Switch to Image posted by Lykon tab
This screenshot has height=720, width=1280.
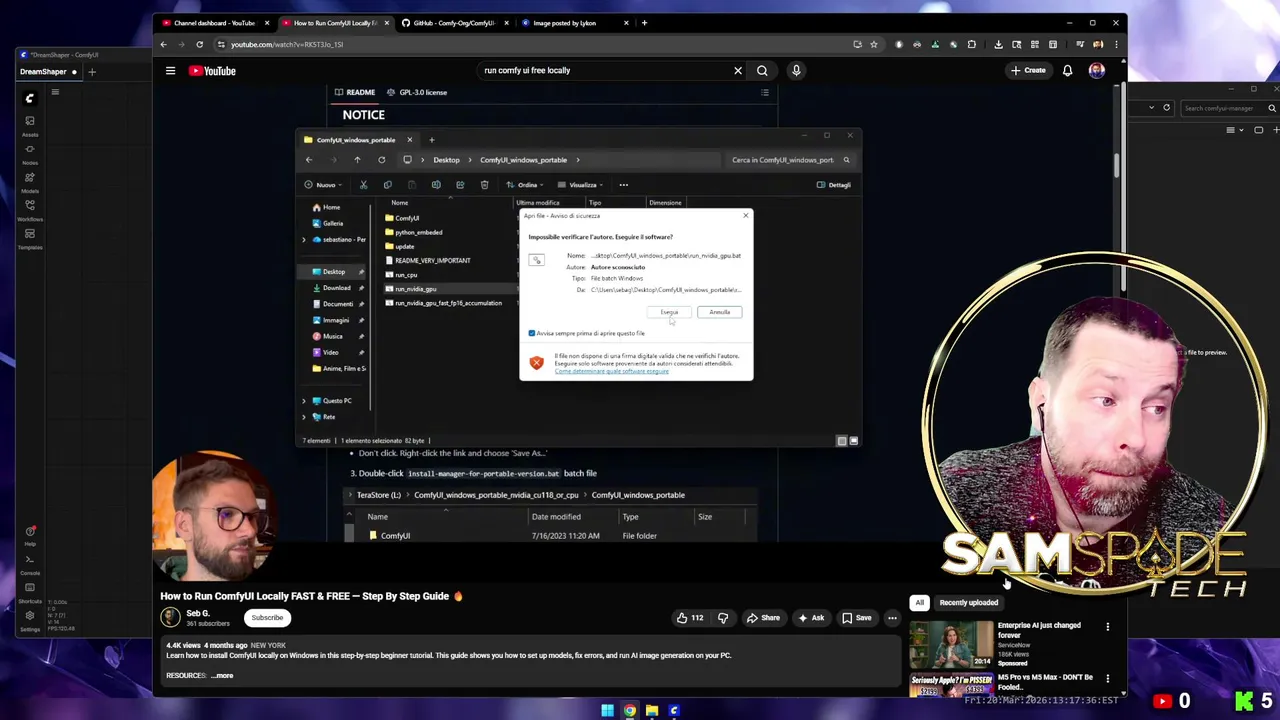click(572, 23)
